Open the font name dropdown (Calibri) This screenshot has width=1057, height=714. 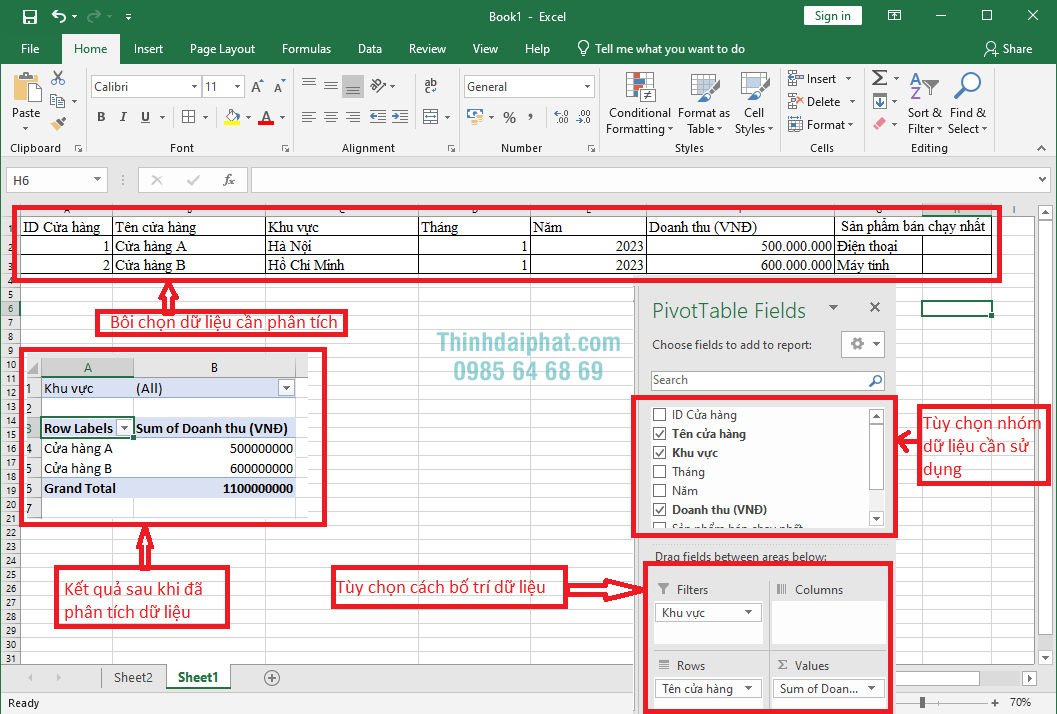[194, 86]
